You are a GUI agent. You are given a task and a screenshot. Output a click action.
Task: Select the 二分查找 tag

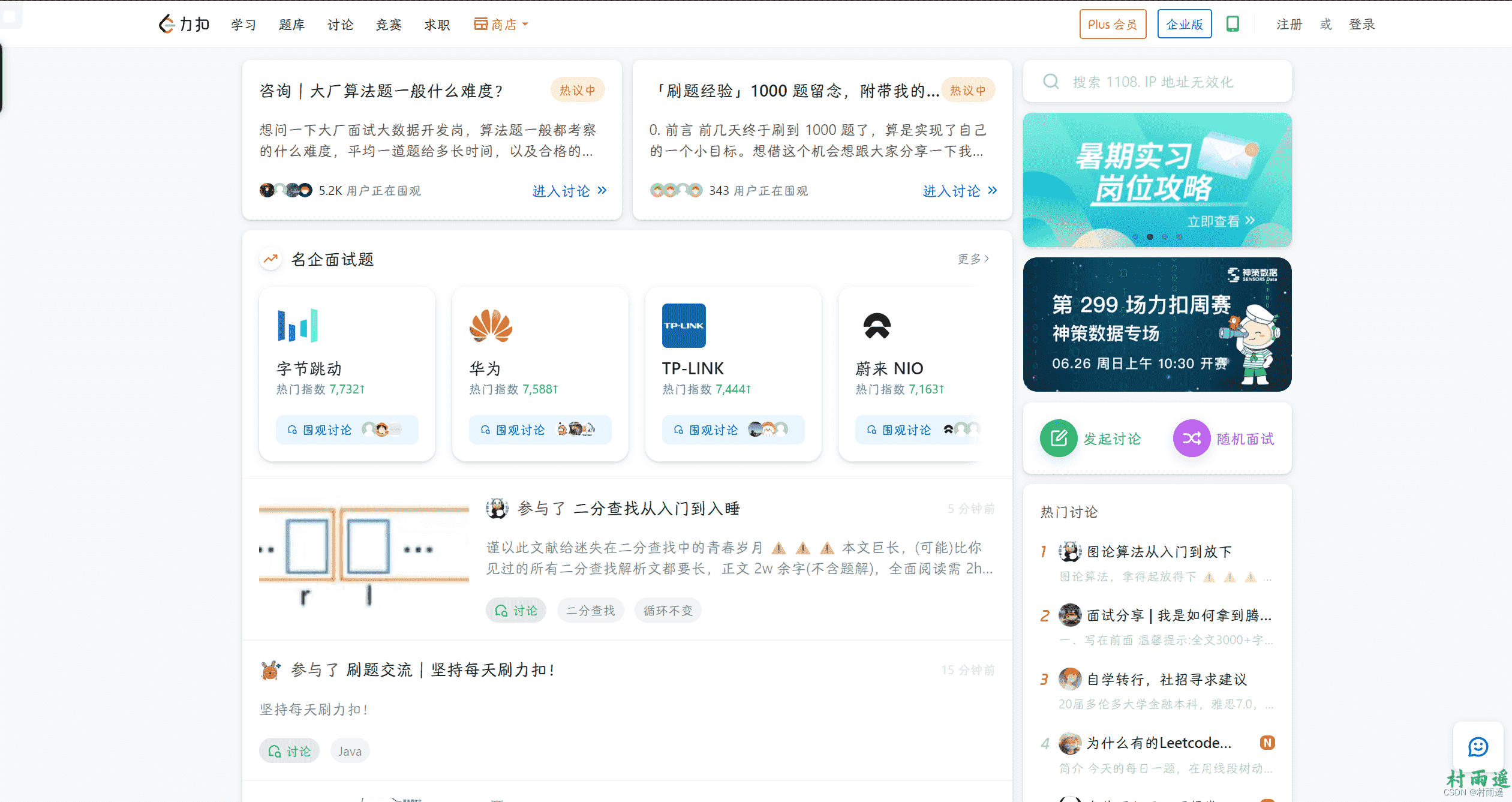[590, 611]
